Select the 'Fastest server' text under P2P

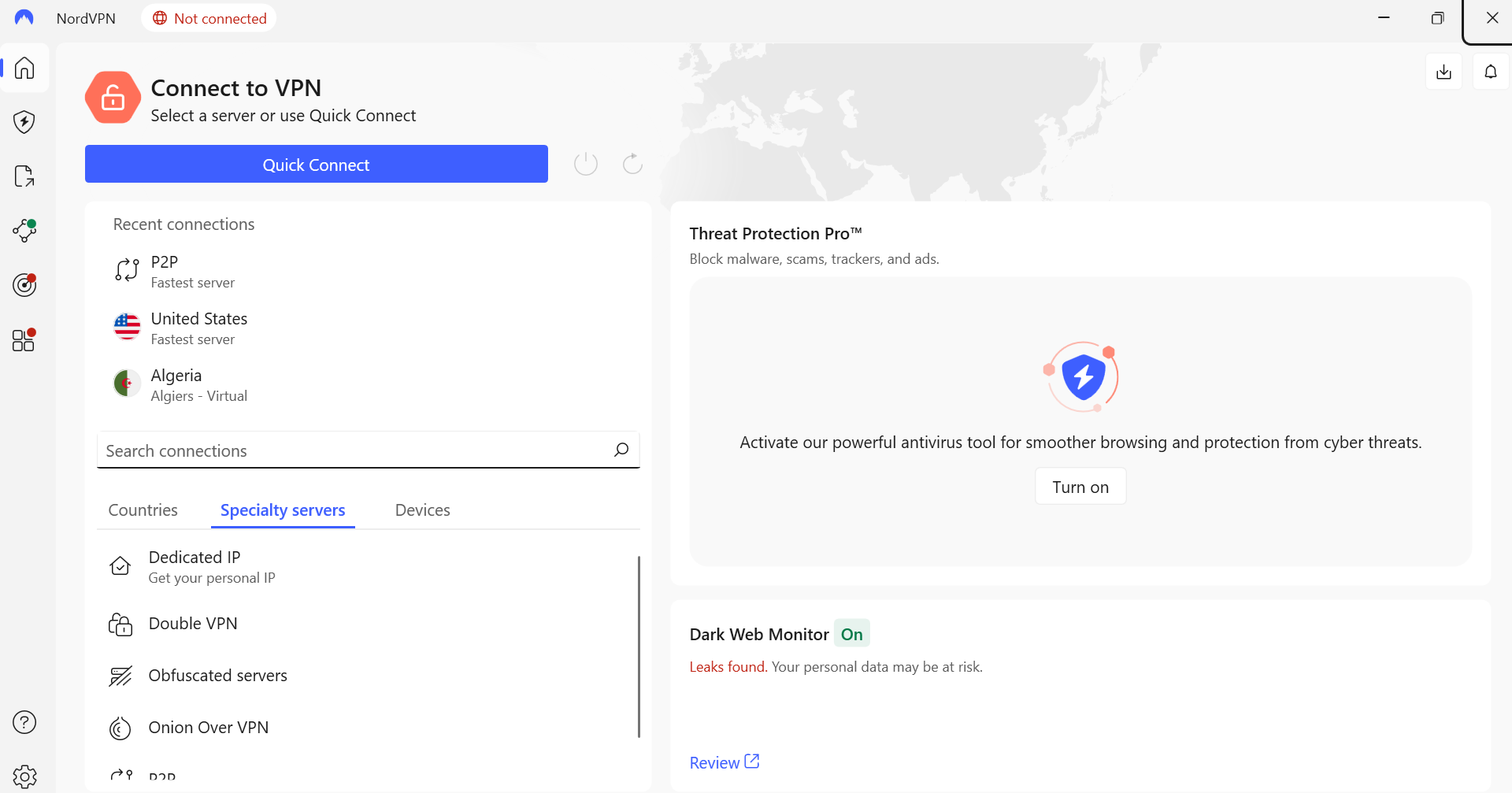pos(193,283)
